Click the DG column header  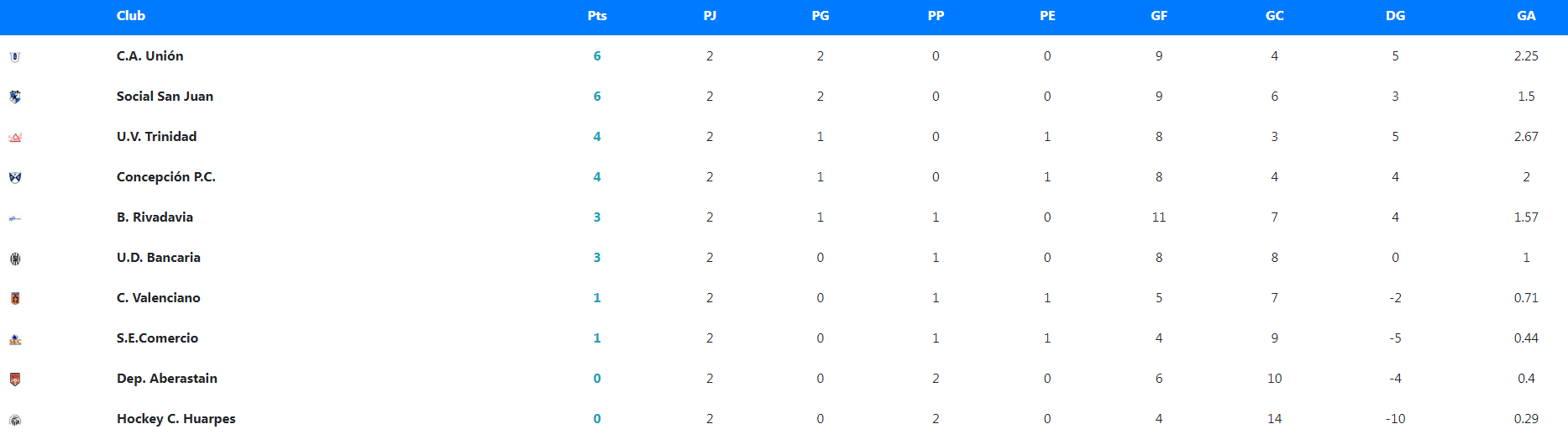pos(1395,16)
